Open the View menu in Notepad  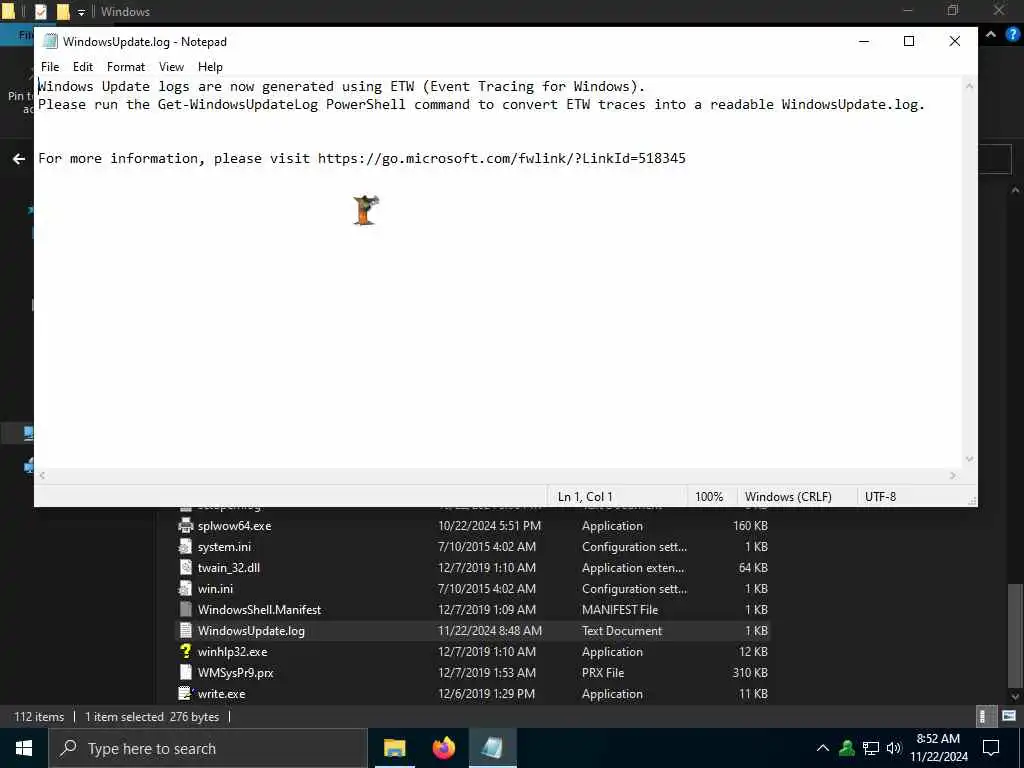point(171,67)
